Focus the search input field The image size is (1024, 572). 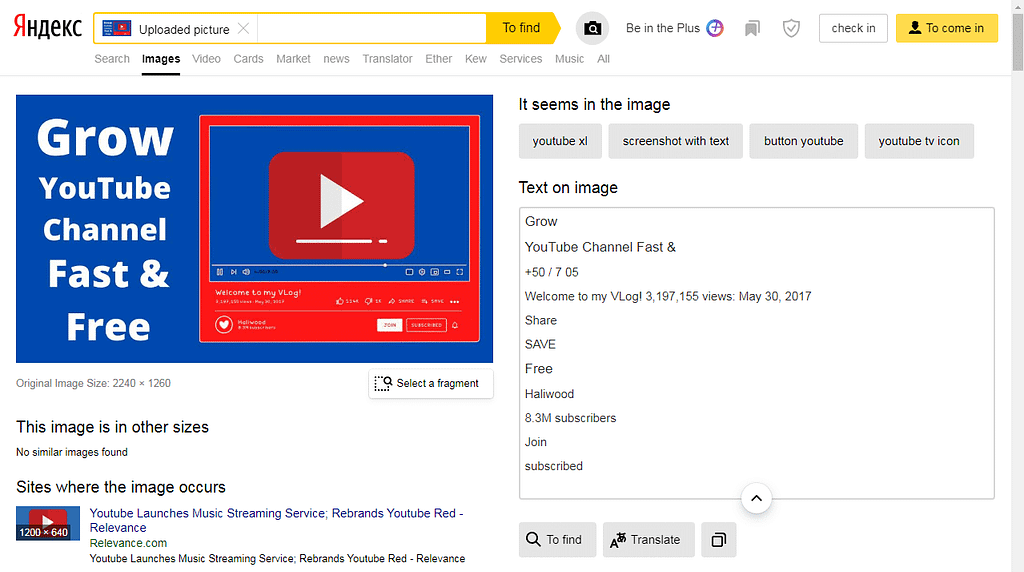tap(371, 29)
